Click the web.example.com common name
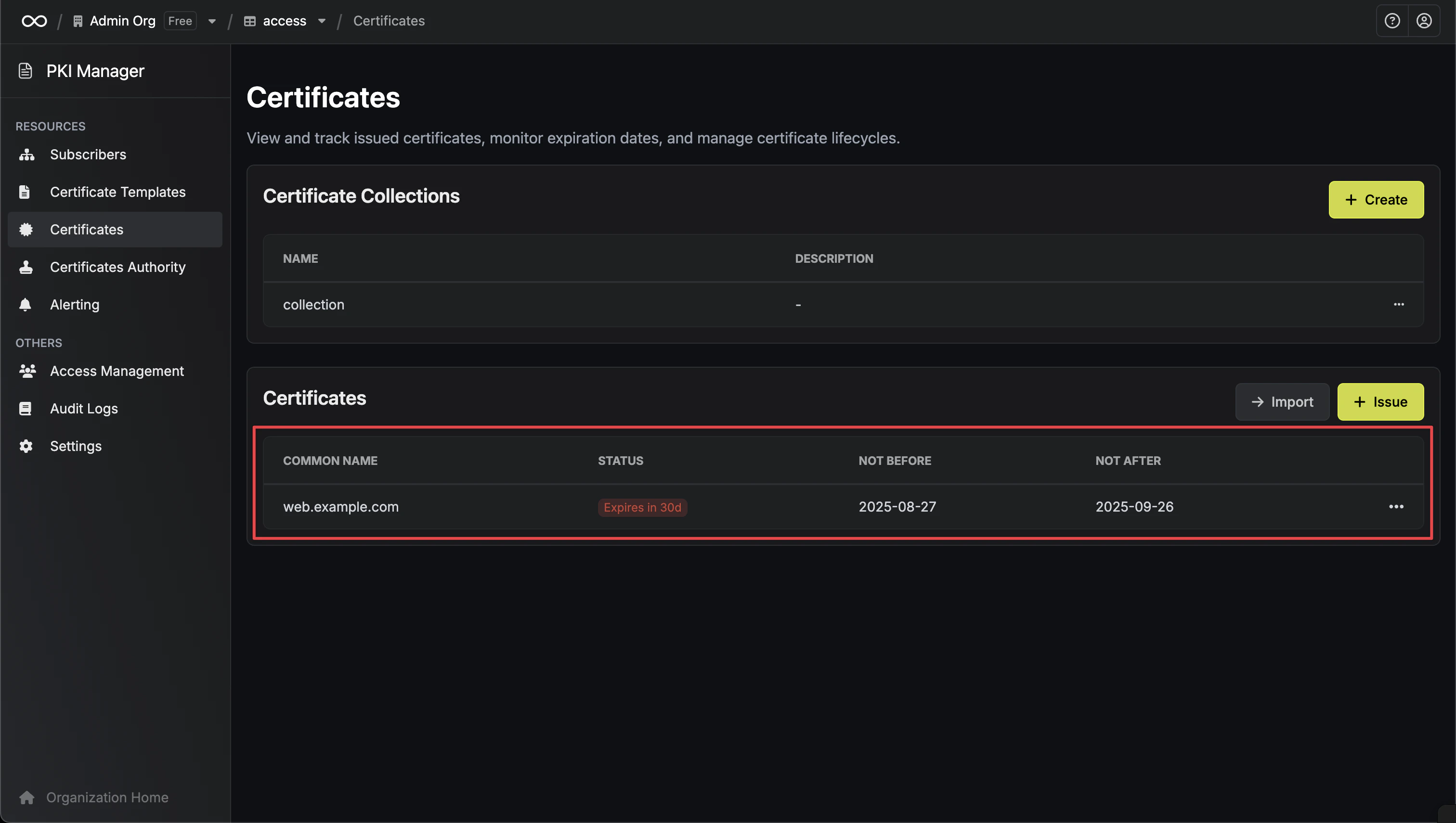 click(x=341, y=507)
